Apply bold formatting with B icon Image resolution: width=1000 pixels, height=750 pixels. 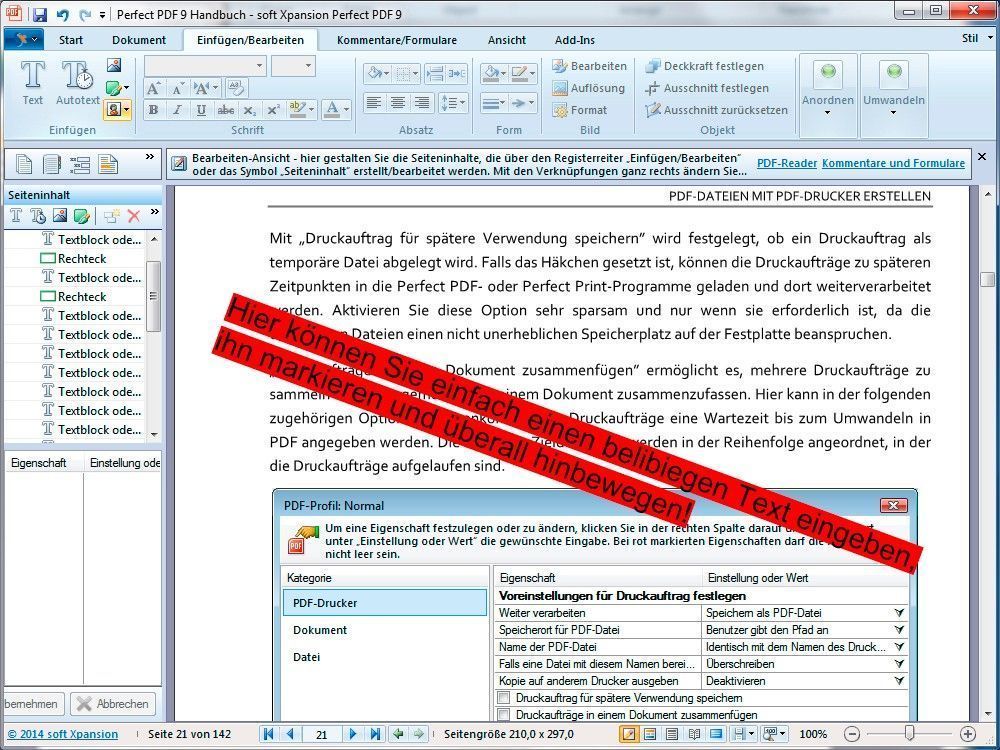tap(153, 110)
